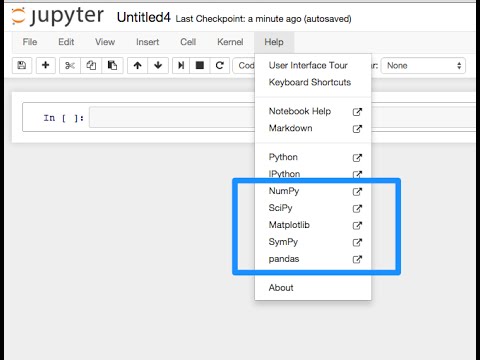The width and height of the screenshot is (480, 360).
Task: Click external link icon beside SciPy
Action: point(357,208)
